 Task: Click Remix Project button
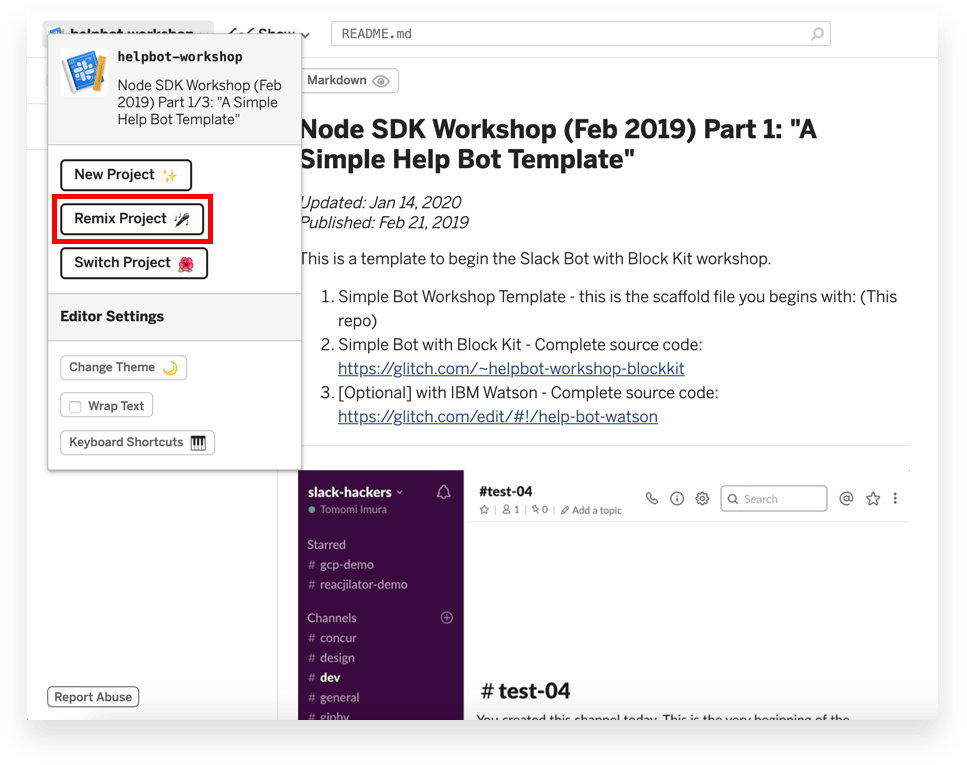point(132,219)
